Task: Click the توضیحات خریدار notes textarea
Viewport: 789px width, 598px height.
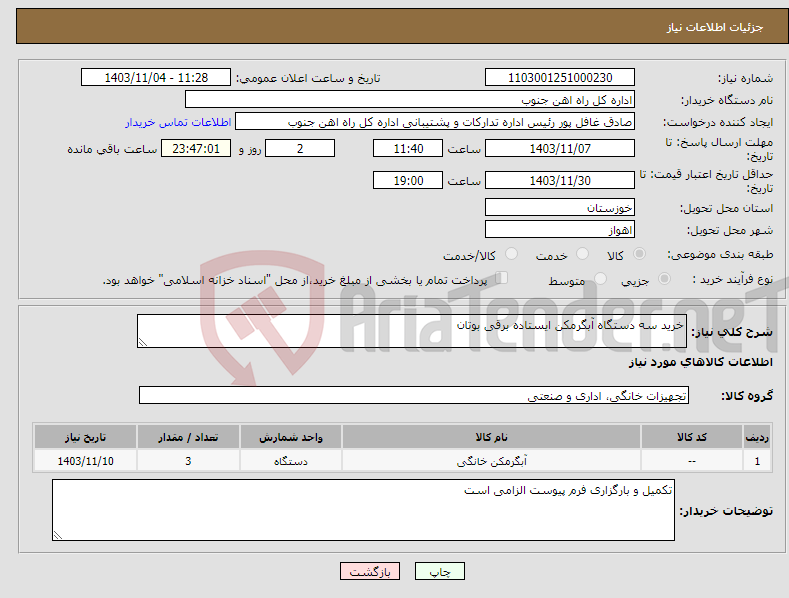Action: pos(363,510)
